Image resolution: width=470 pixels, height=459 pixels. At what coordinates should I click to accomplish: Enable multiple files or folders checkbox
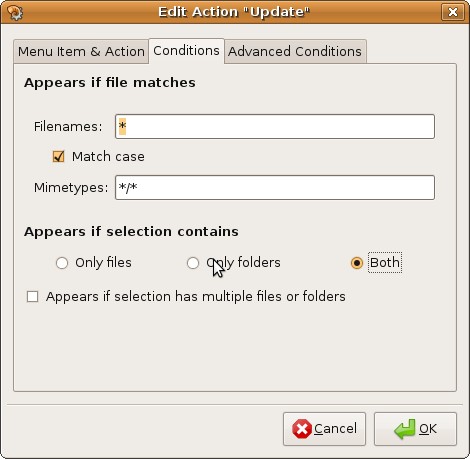click(32, 296)
